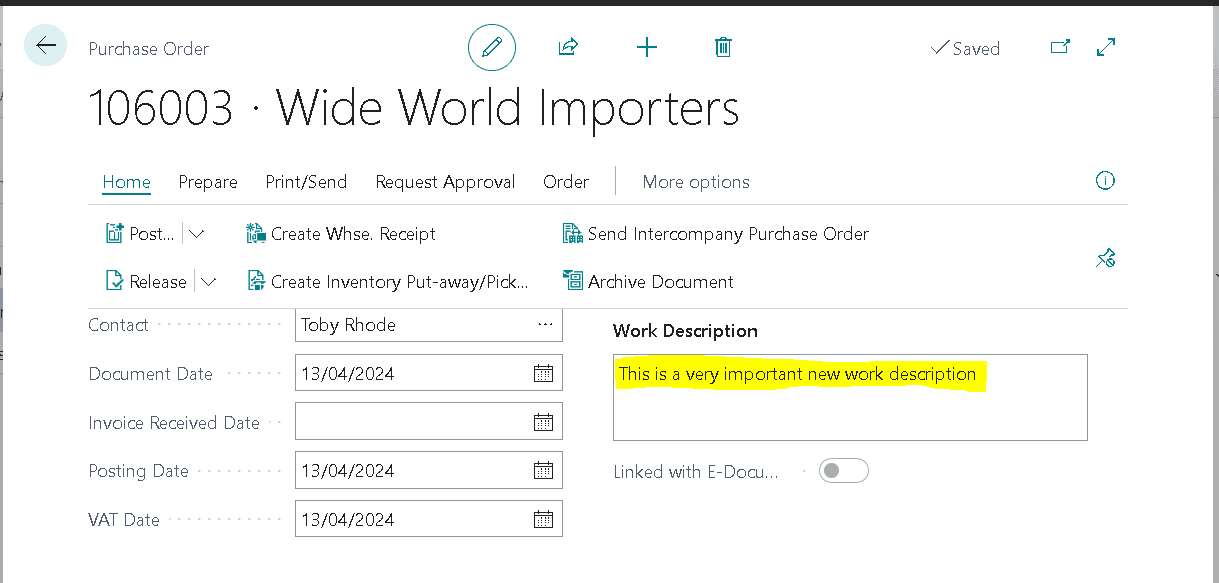Click inside the Work Description text box

[850, 397]
